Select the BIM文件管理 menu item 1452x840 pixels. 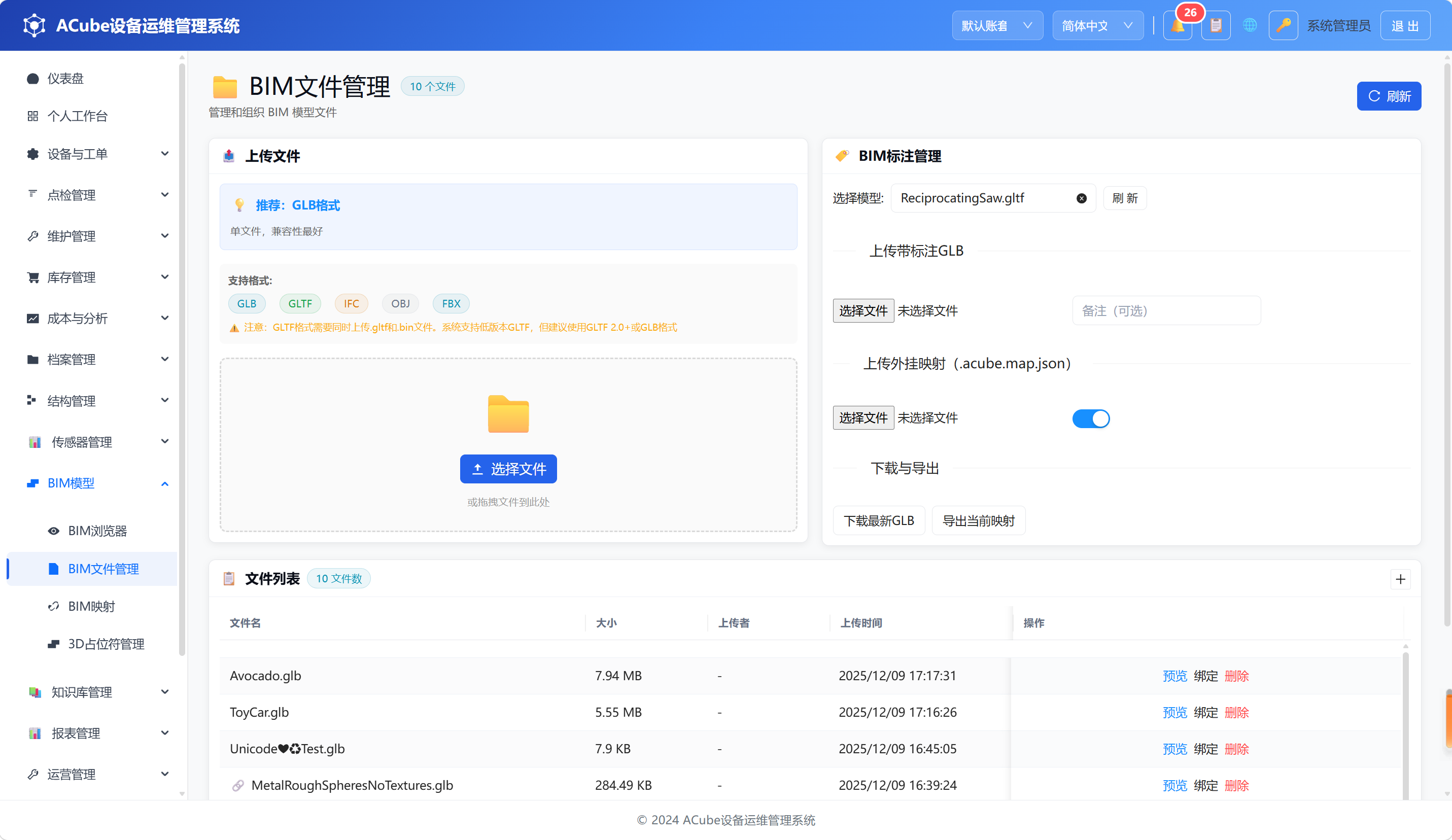pos(92,569)
